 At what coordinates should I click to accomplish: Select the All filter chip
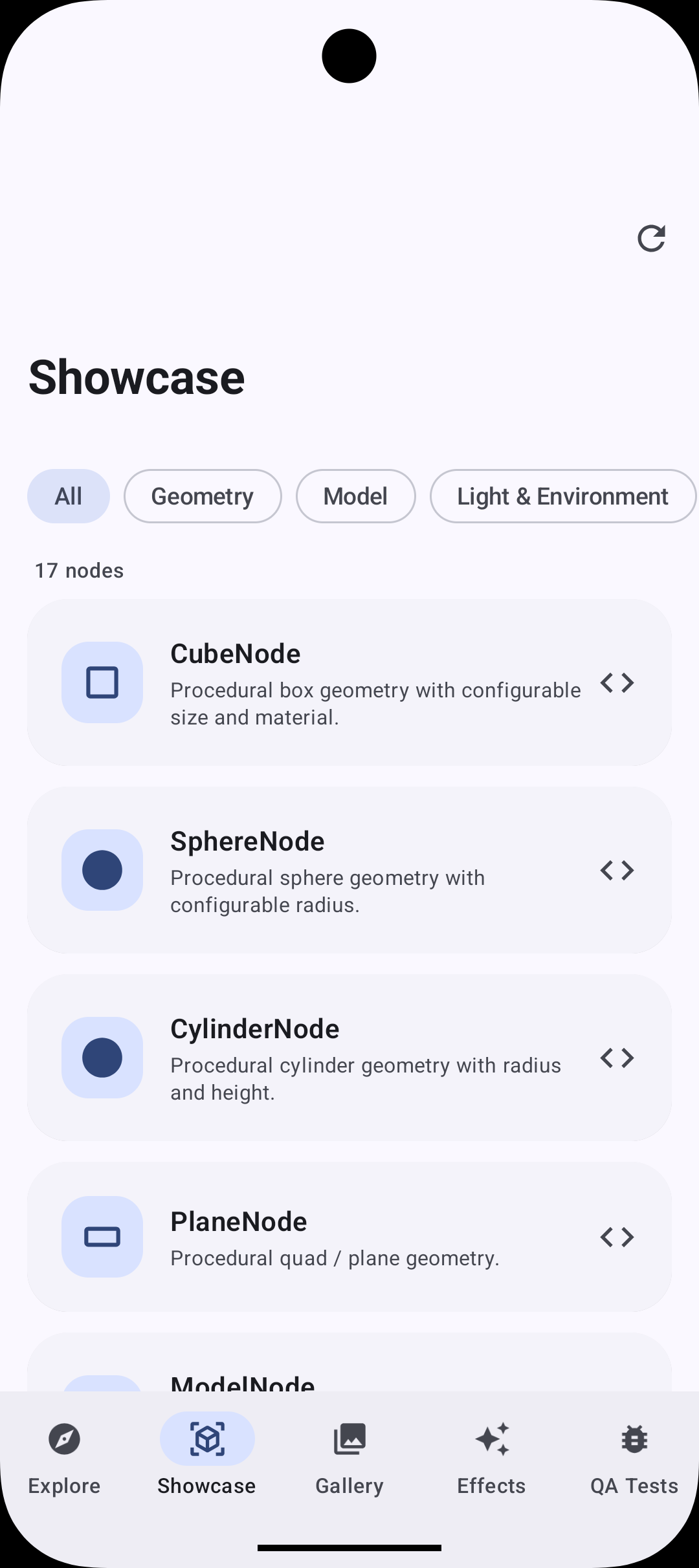(x=69, y=496)
